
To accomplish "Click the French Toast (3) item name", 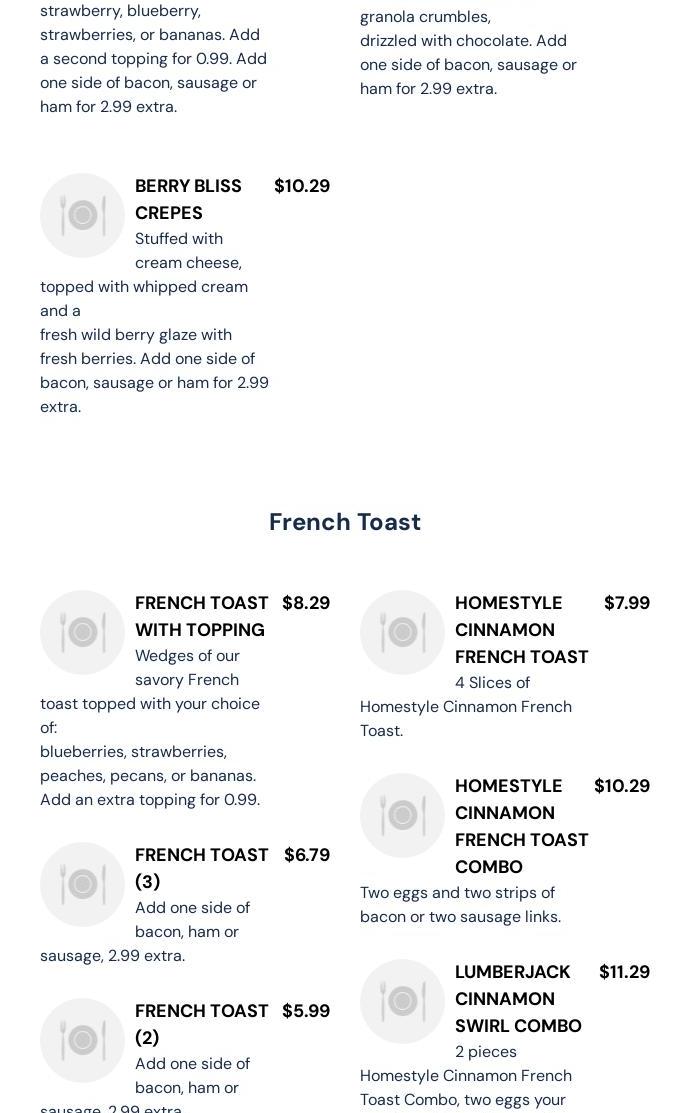I will 201,868.
